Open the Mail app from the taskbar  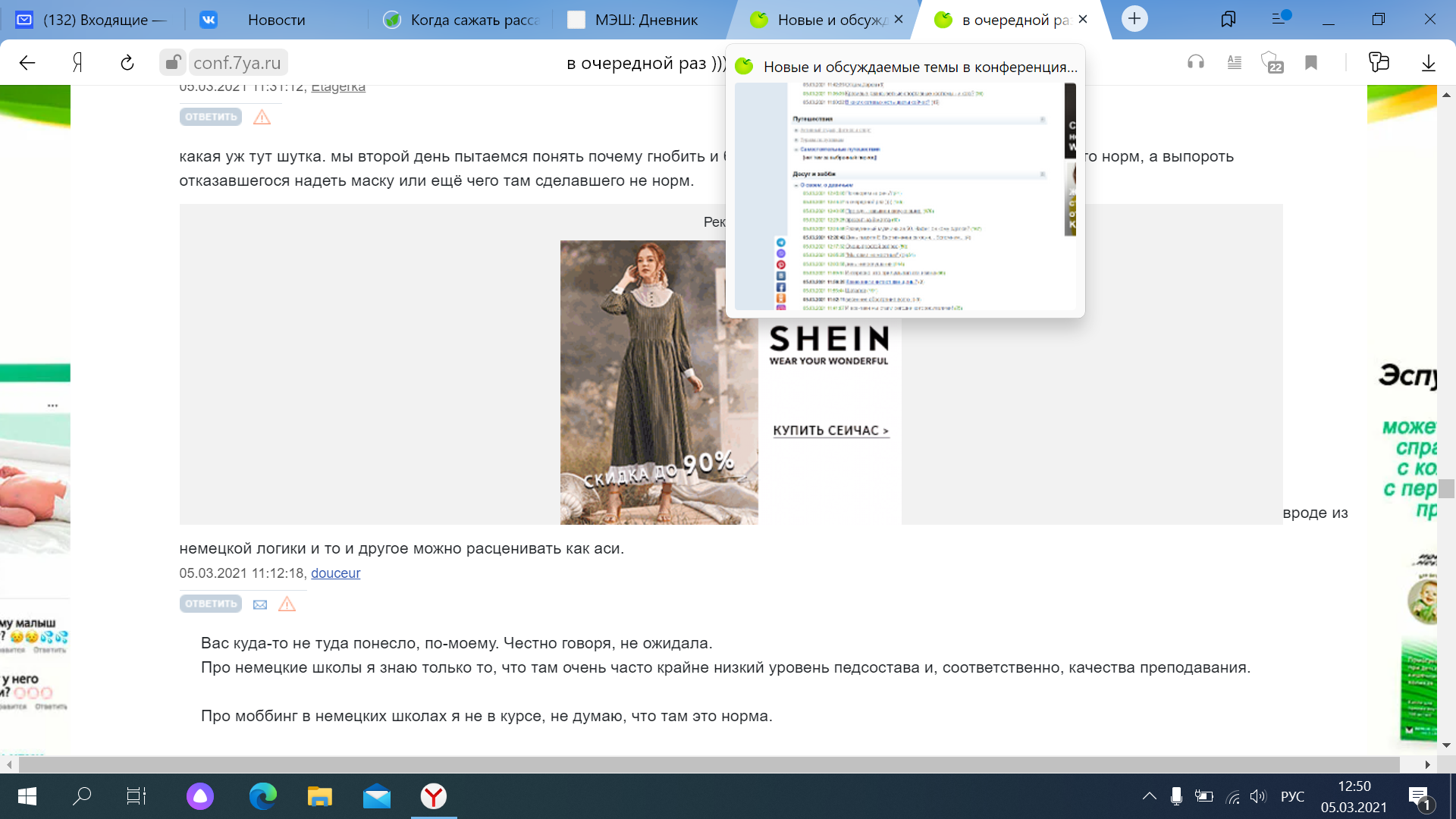tap(376, 796)
